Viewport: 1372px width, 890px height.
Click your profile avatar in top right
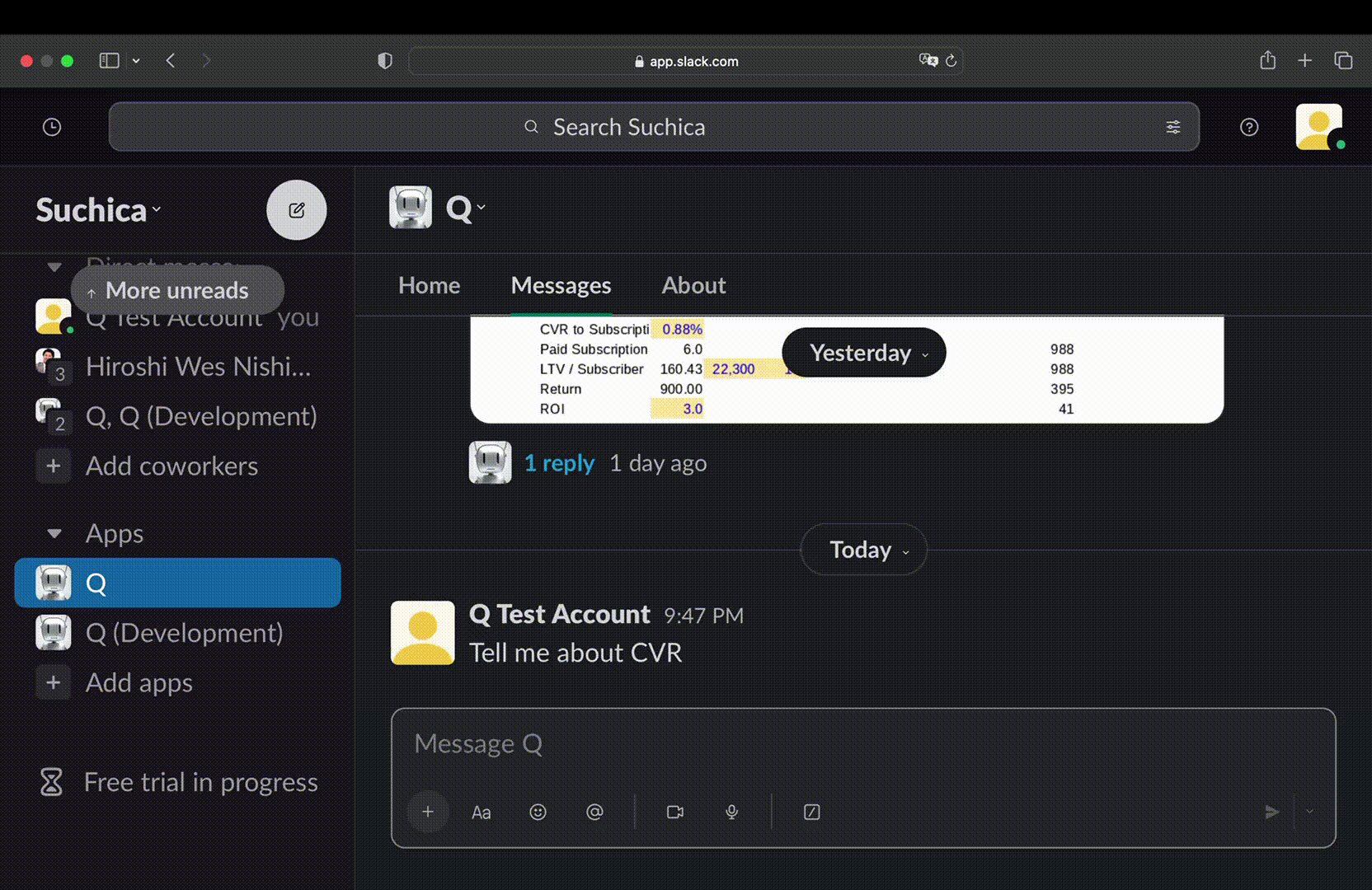coord(1319,127)
